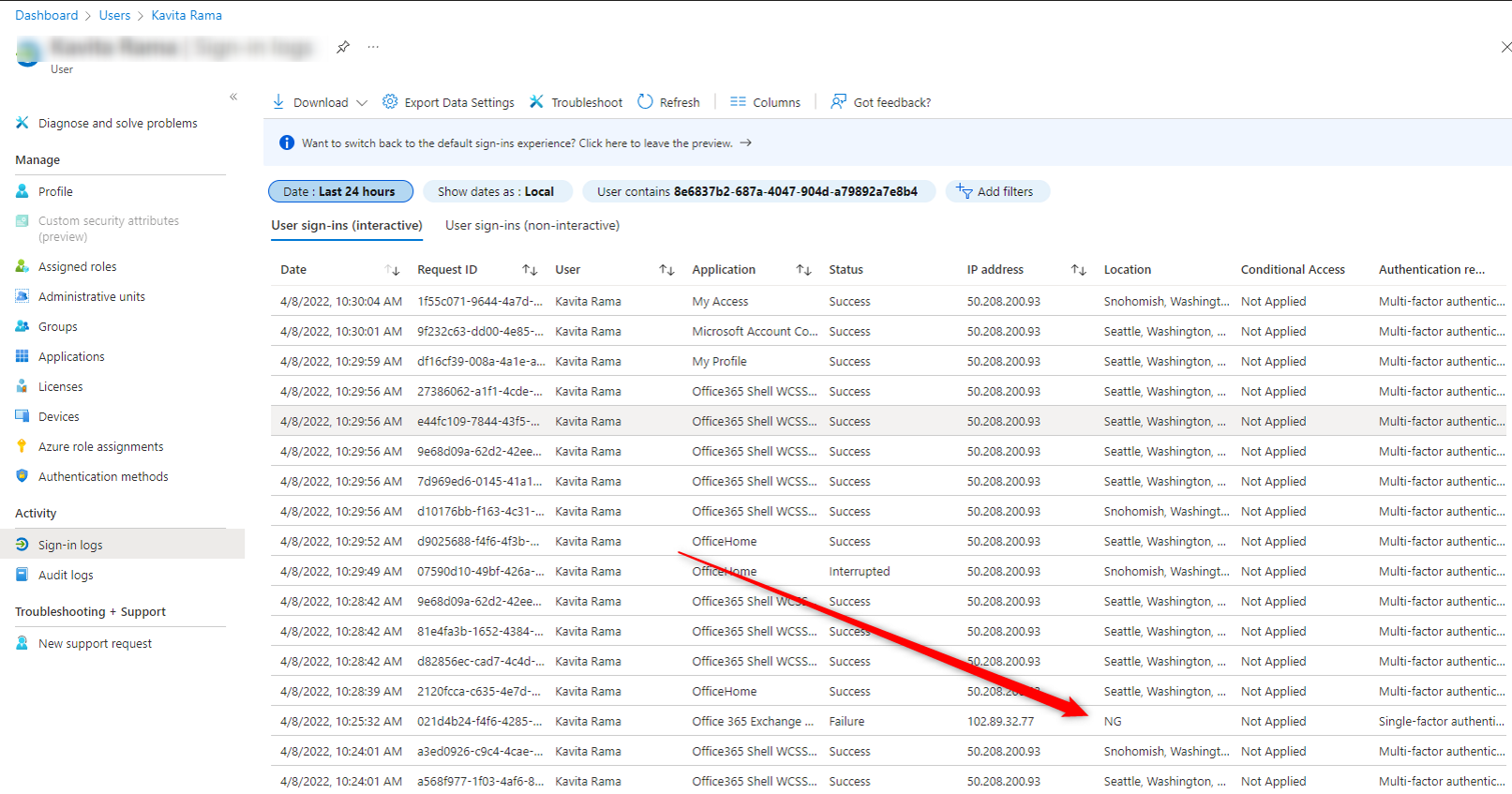Open the more options ellipsis menu

pos(373,47)
